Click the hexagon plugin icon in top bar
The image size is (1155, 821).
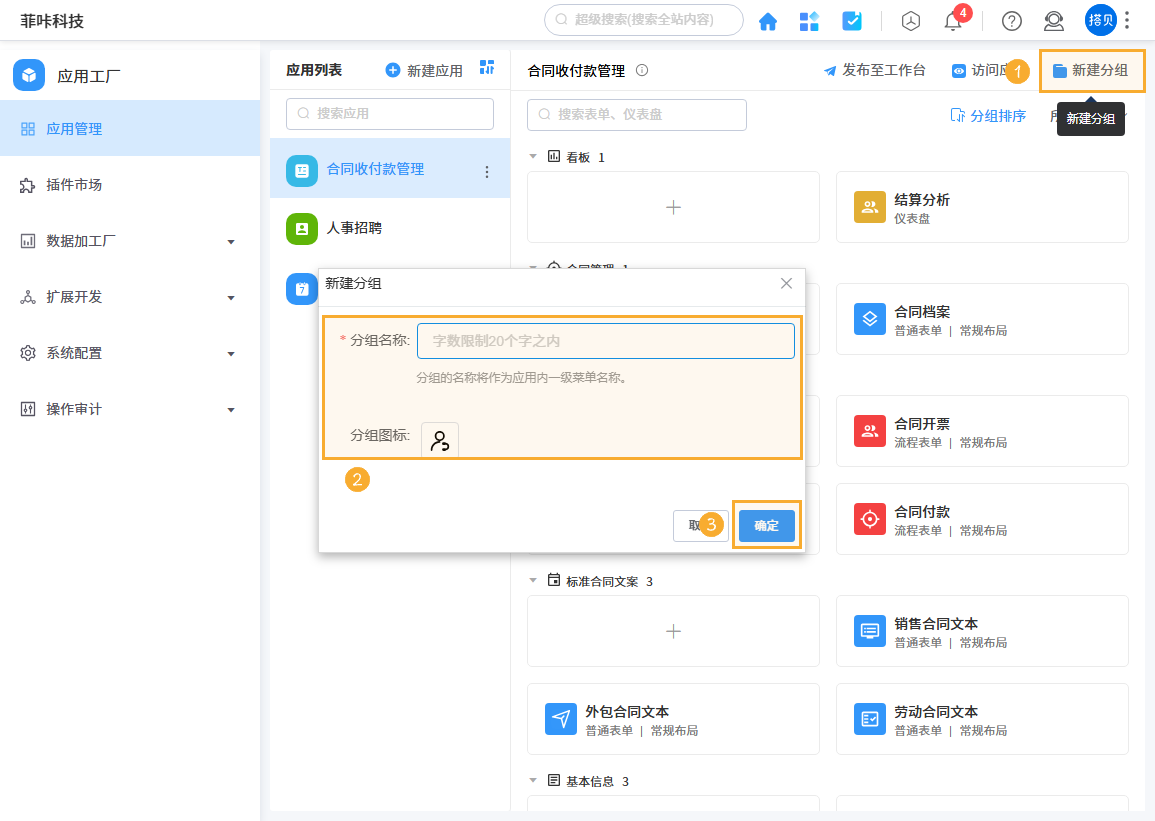pyautogui.click(x=910, y=20)
